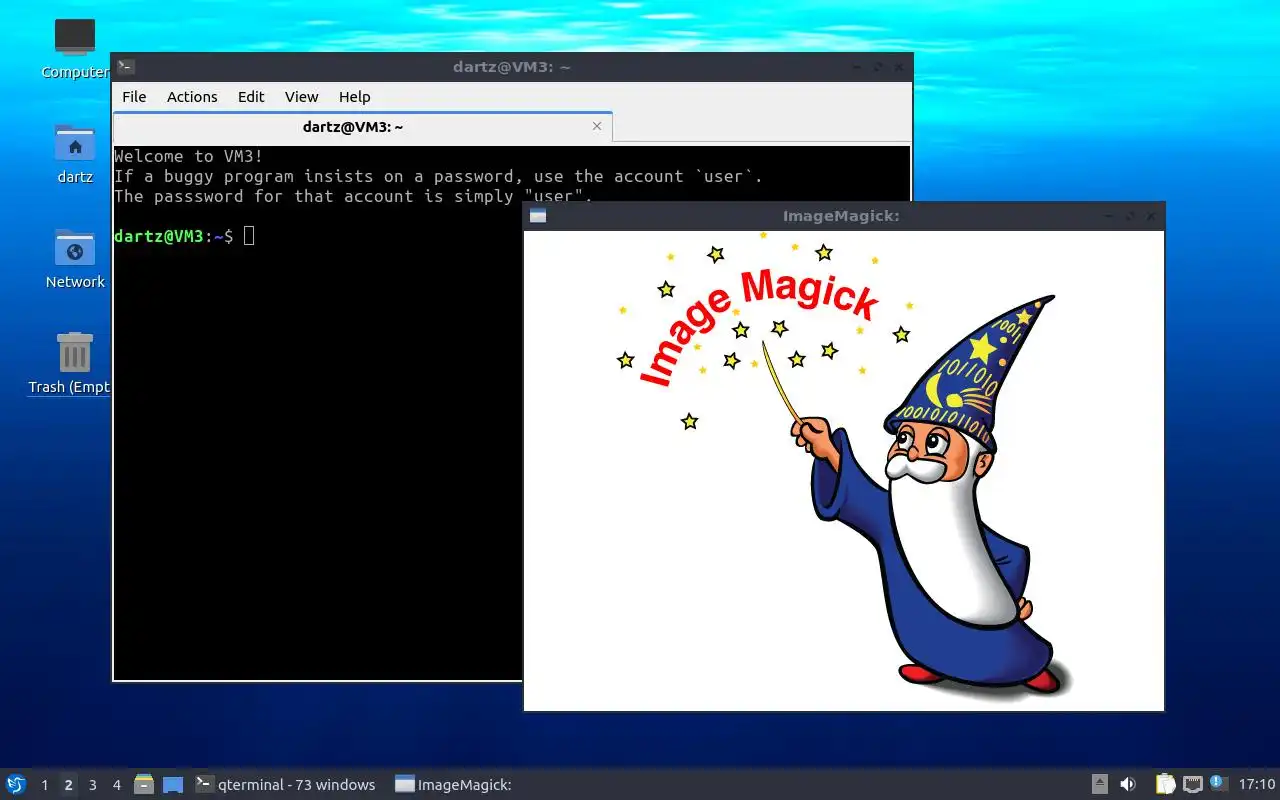
Task: Open the volume control tray icon
Action: click(x=1128, y=784)
